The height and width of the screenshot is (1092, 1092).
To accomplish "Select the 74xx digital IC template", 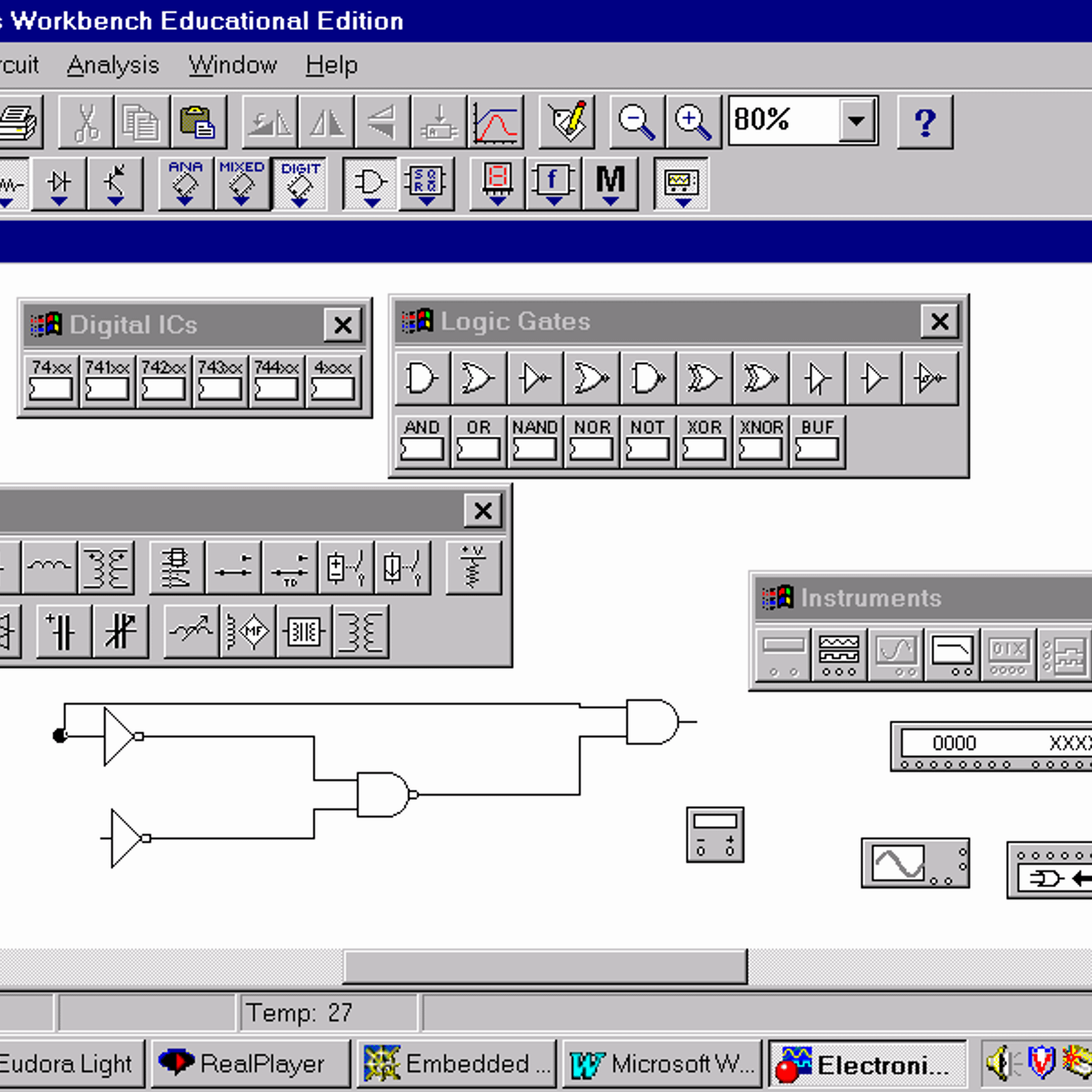I will (x=51, y=381).
